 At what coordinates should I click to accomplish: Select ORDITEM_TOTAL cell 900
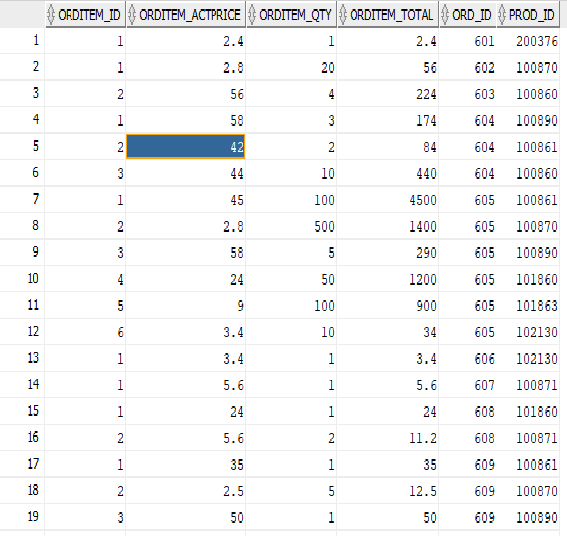(x=388, y=305)
